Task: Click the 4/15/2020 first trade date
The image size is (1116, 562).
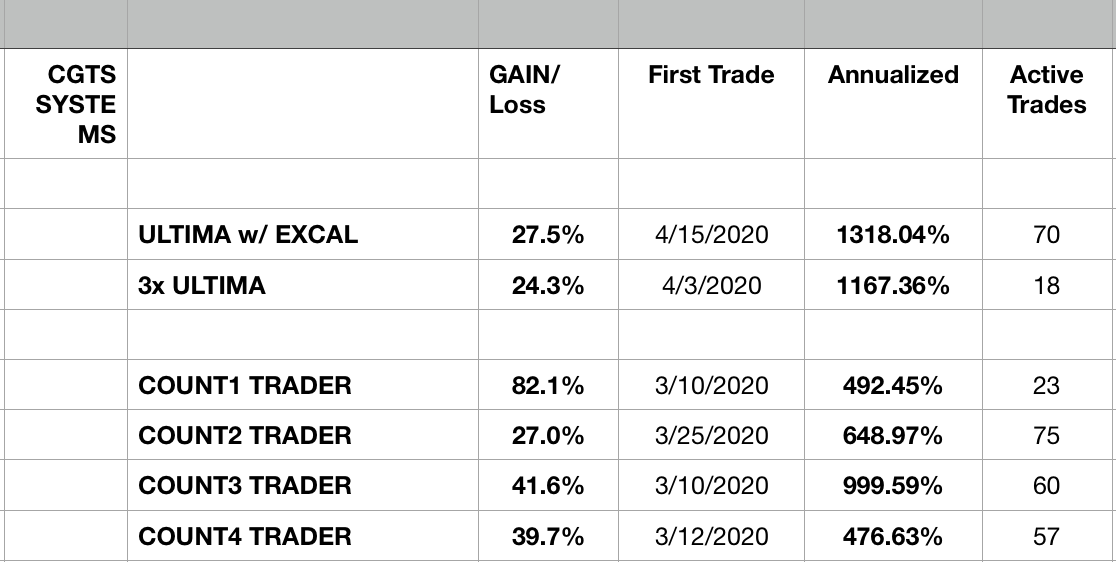Action: (x=711, y=236)
